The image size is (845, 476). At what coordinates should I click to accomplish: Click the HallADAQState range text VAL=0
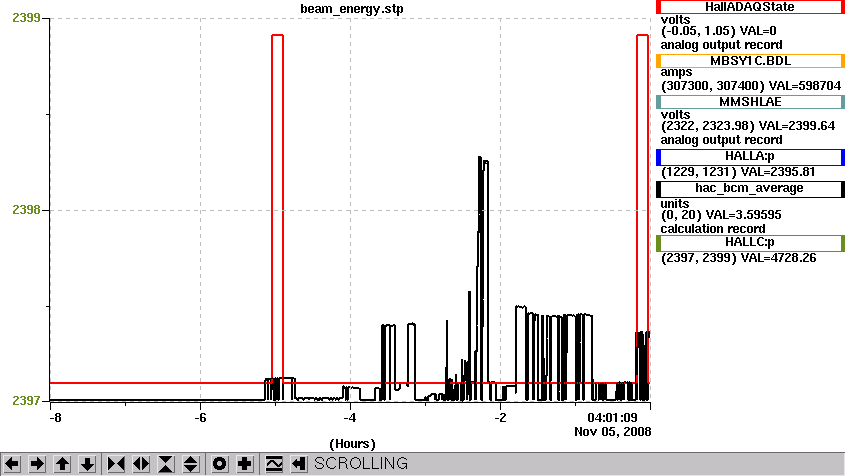point(718,31)
